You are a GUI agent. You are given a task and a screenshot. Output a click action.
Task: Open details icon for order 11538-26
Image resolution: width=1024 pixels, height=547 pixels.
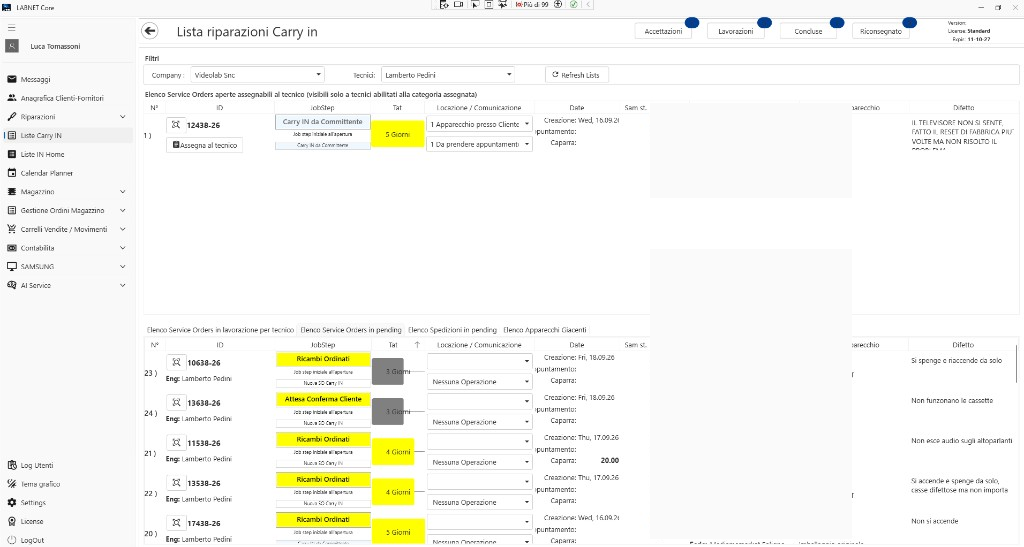point(176,443)
